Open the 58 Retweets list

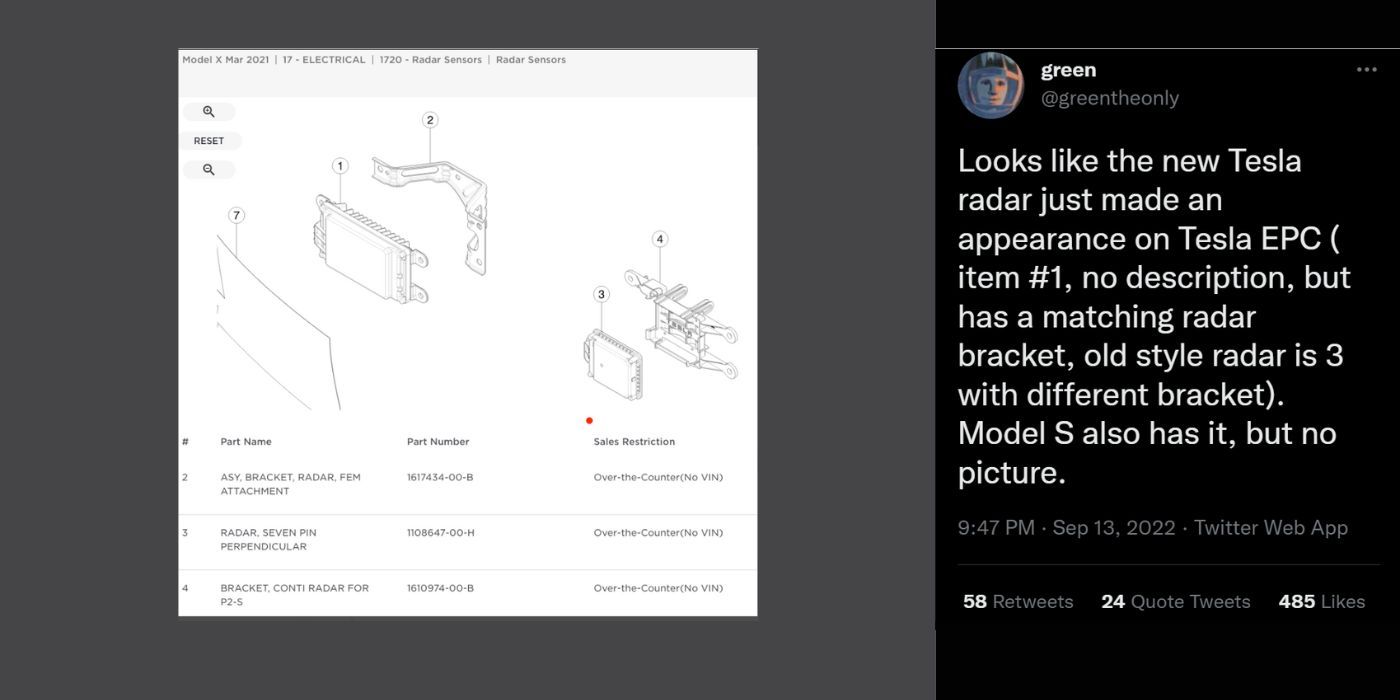[1017, 601]
